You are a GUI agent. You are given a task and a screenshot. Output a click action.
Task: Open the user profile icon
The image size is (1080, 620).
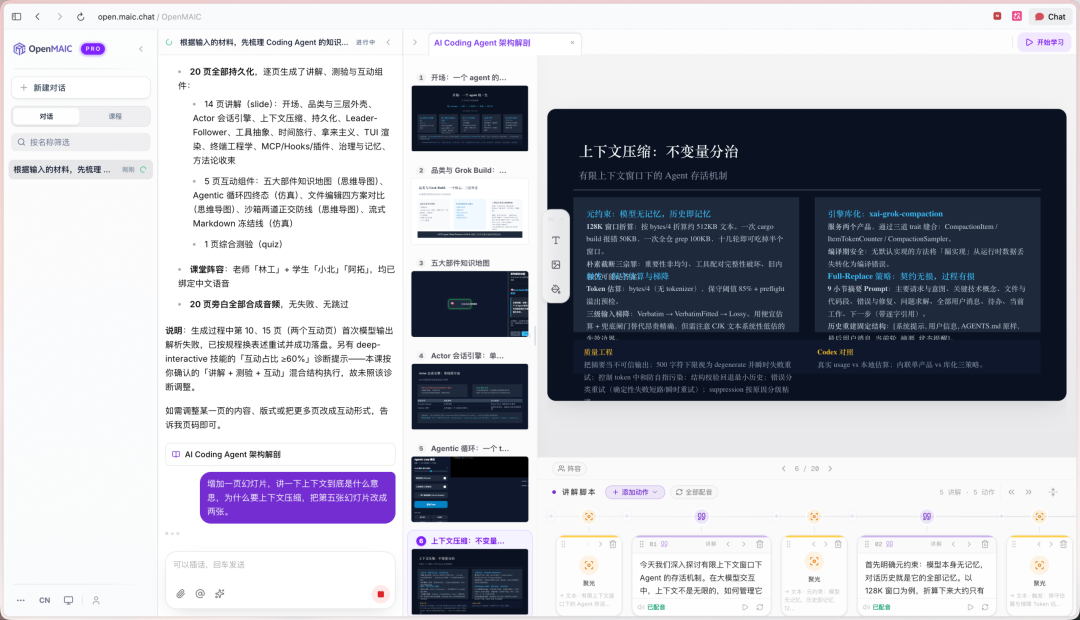[96, 600]
